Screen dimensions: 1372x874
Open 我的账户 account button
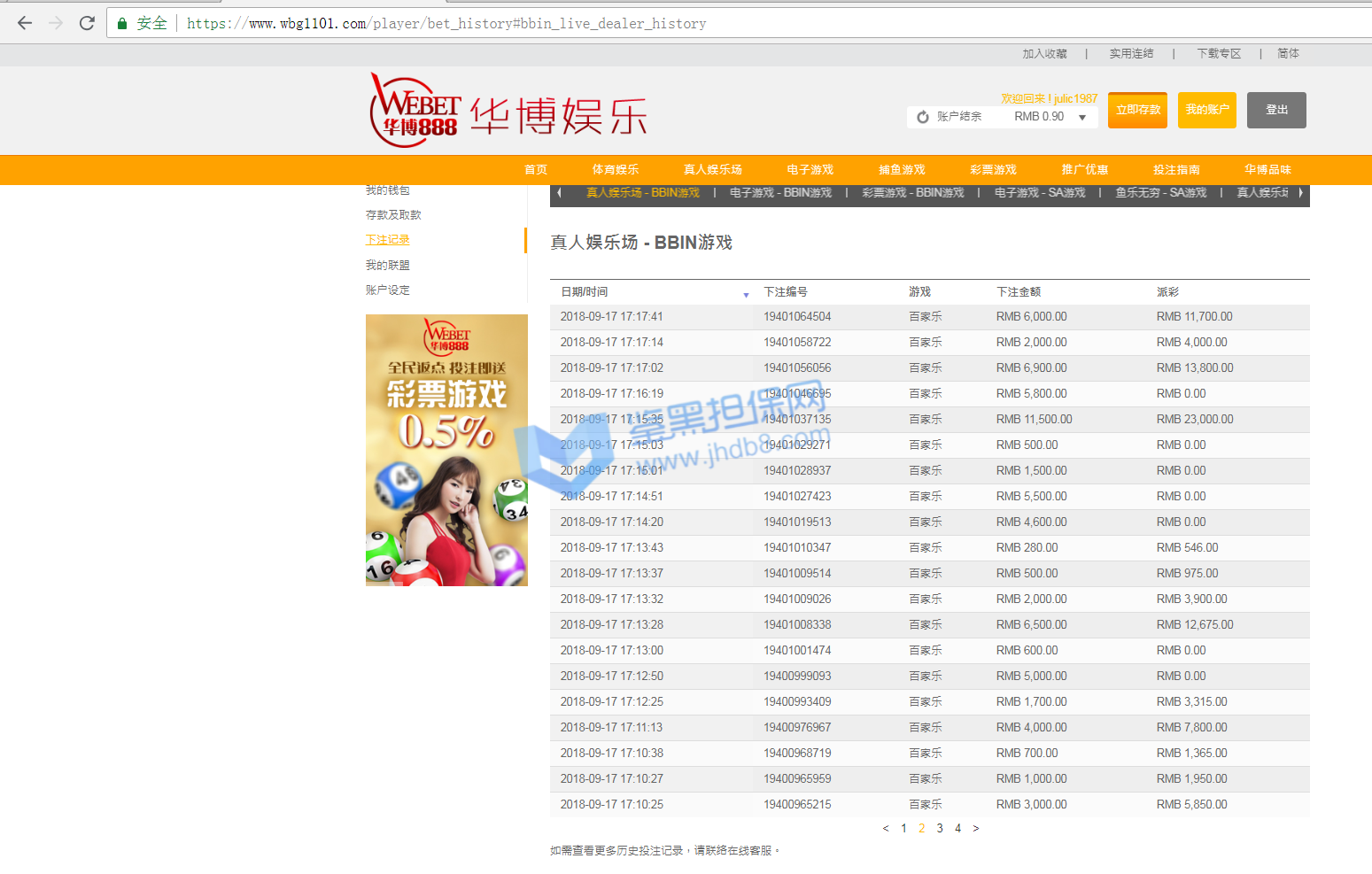tap(1206, 111)
